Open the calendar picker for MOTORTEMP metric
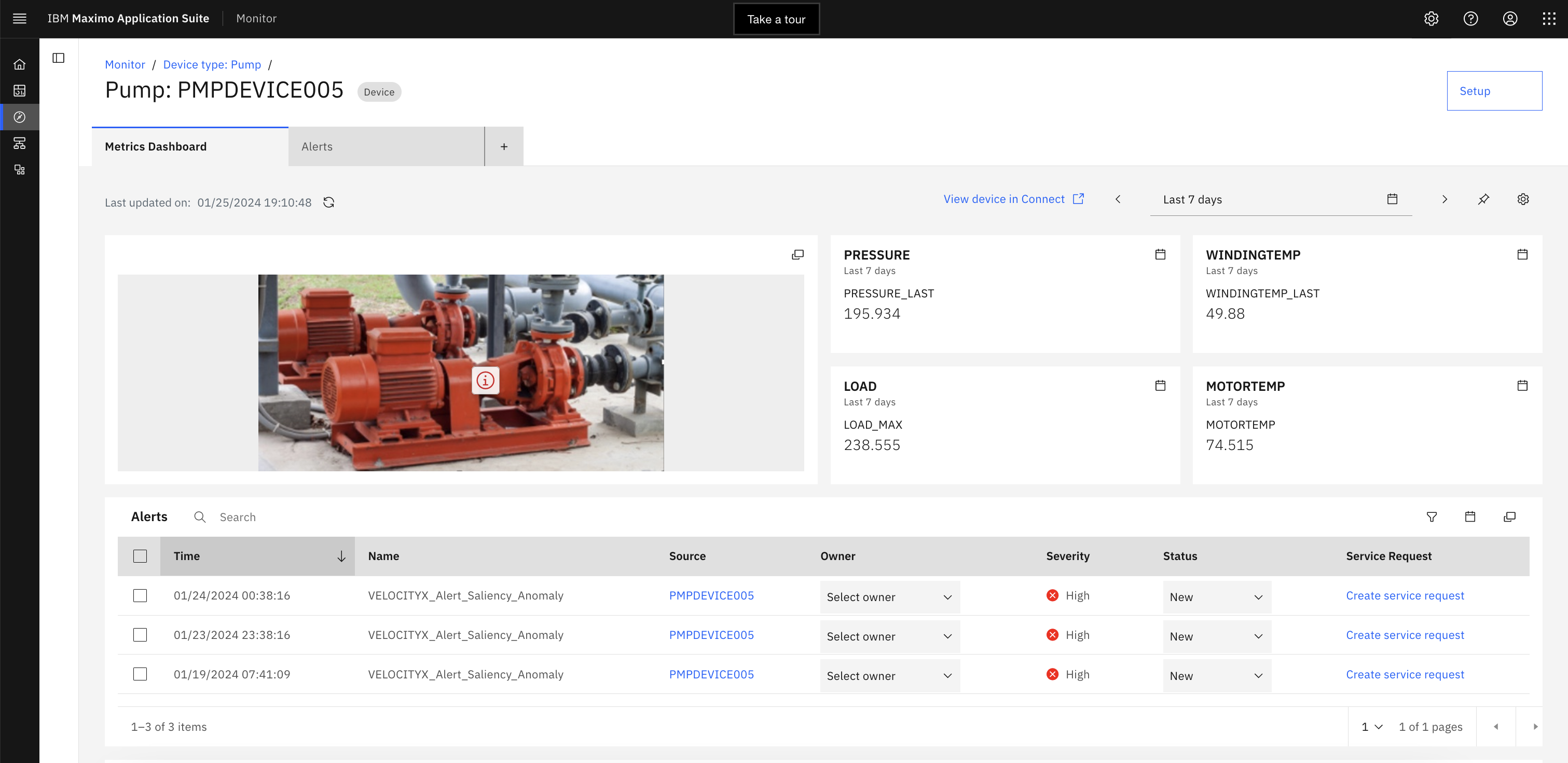The height and width of the screenshot is (763, 1568). tap(1522, 385)
